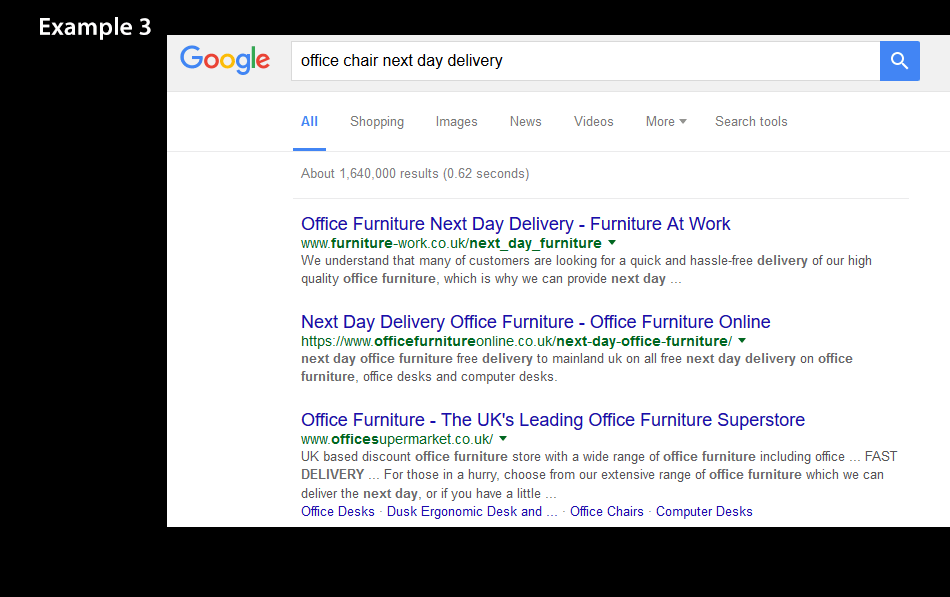
Task: Open Office Furniture Next Day Delivery result
Action: 516,224
